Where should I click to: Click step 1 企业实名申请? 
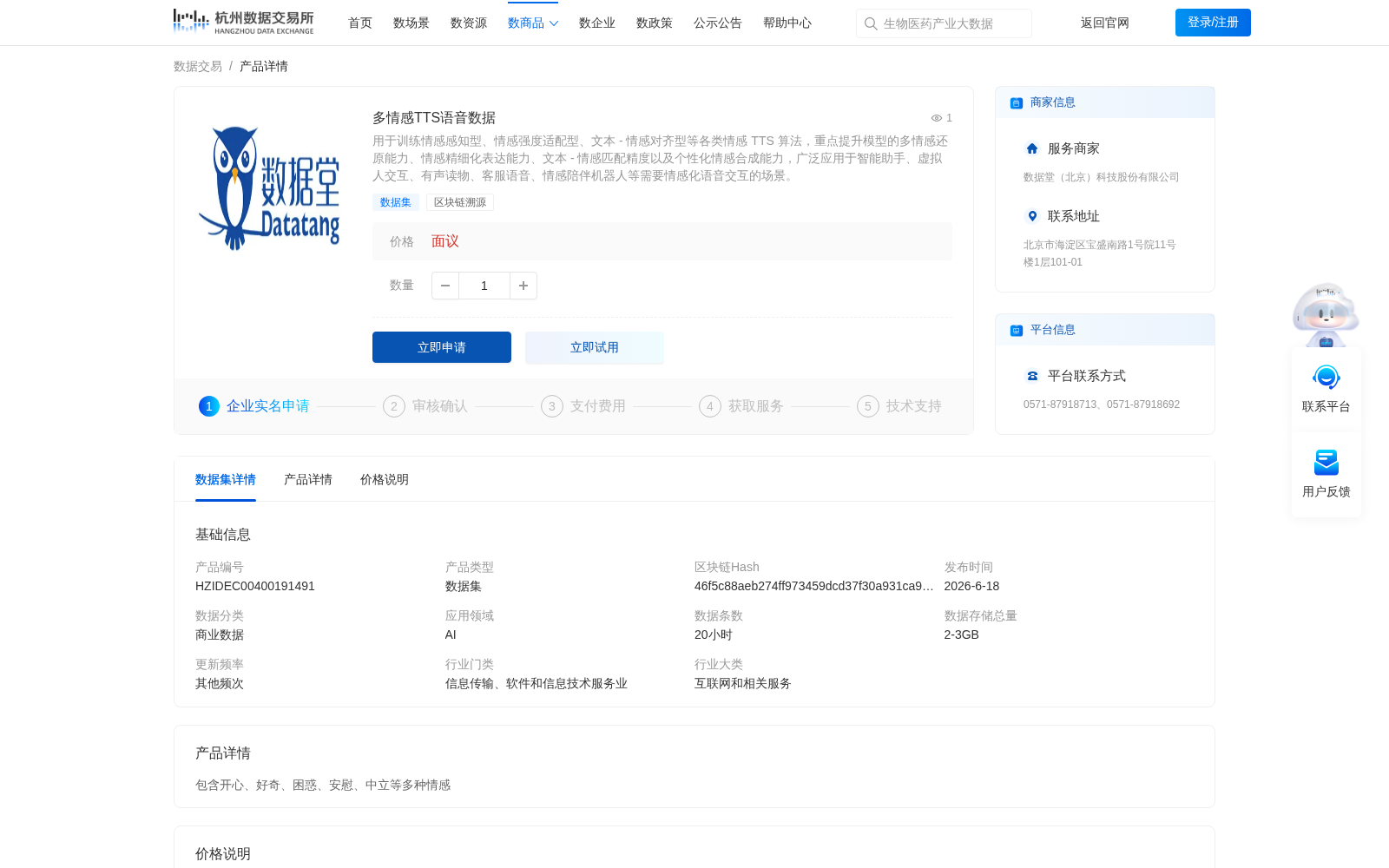[254, 406]
